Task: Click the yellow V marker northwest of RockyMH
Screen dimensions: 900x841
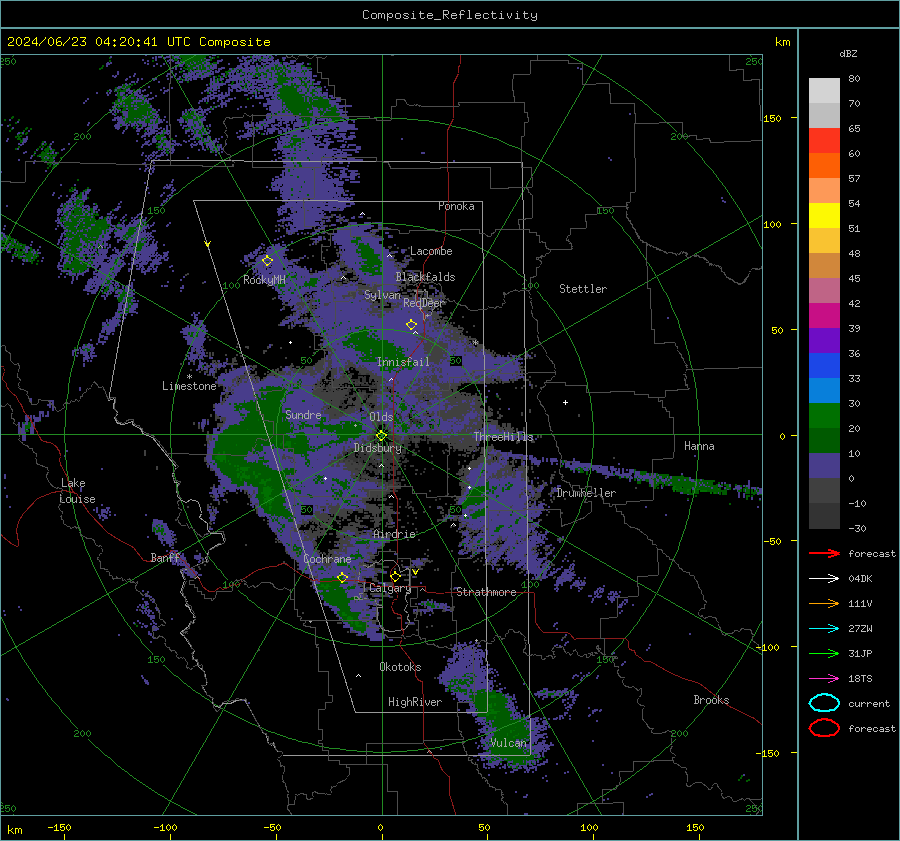Action: tap(208, 244)
